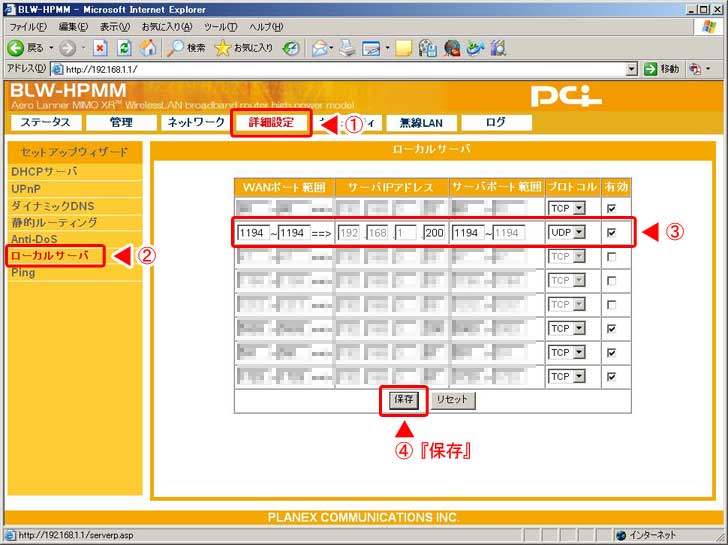
Task: Open the ヘルプ(H) menu
Action: [266, 27]
